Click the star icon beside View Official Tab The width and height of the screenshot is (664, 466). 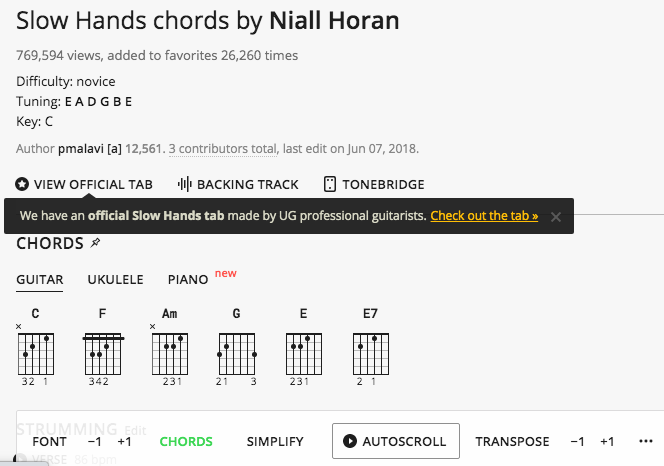tap(22, 184)
